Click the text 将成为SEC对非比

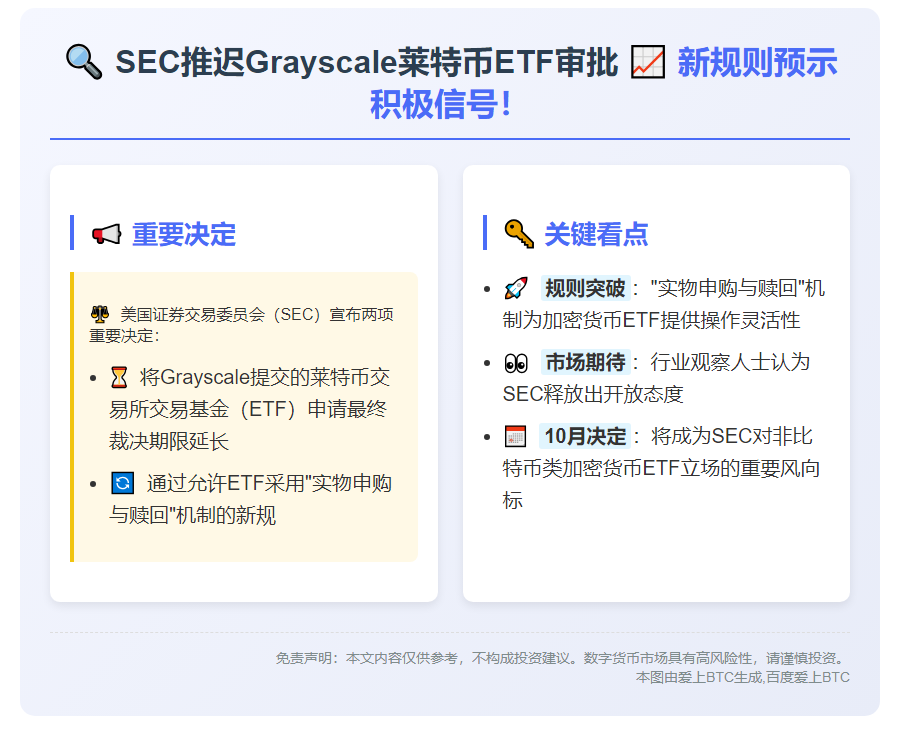click(731, 436)
